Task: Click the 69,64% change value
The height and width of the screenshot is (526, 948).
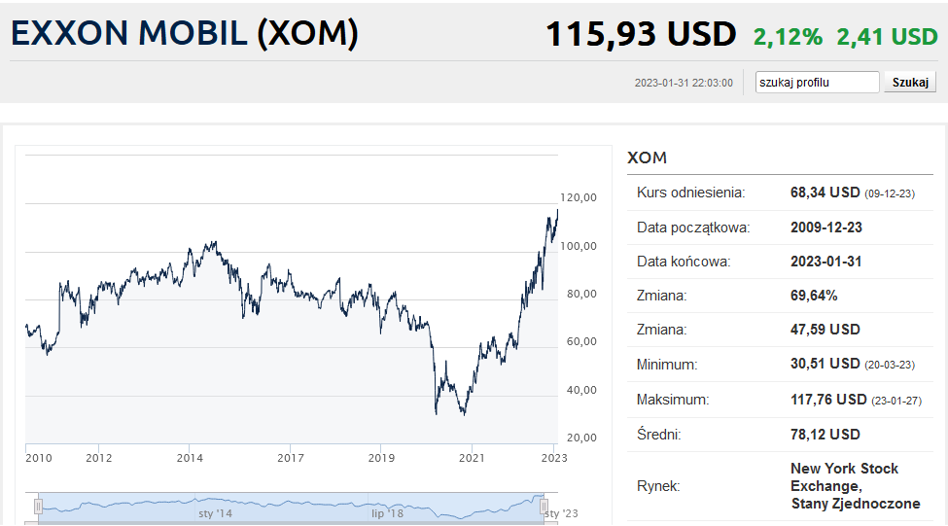Action: click(x=814, y=296)
